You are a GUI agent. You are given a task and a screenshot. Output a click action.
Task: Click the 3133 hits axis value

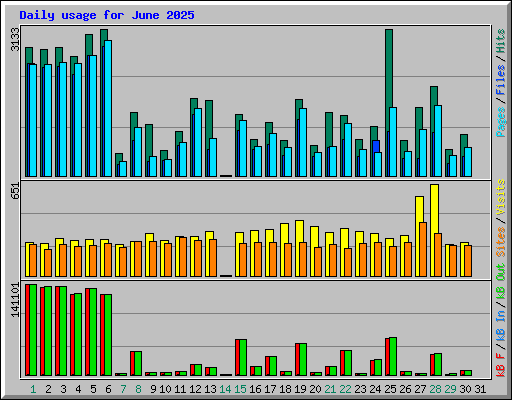coord(15,39)
